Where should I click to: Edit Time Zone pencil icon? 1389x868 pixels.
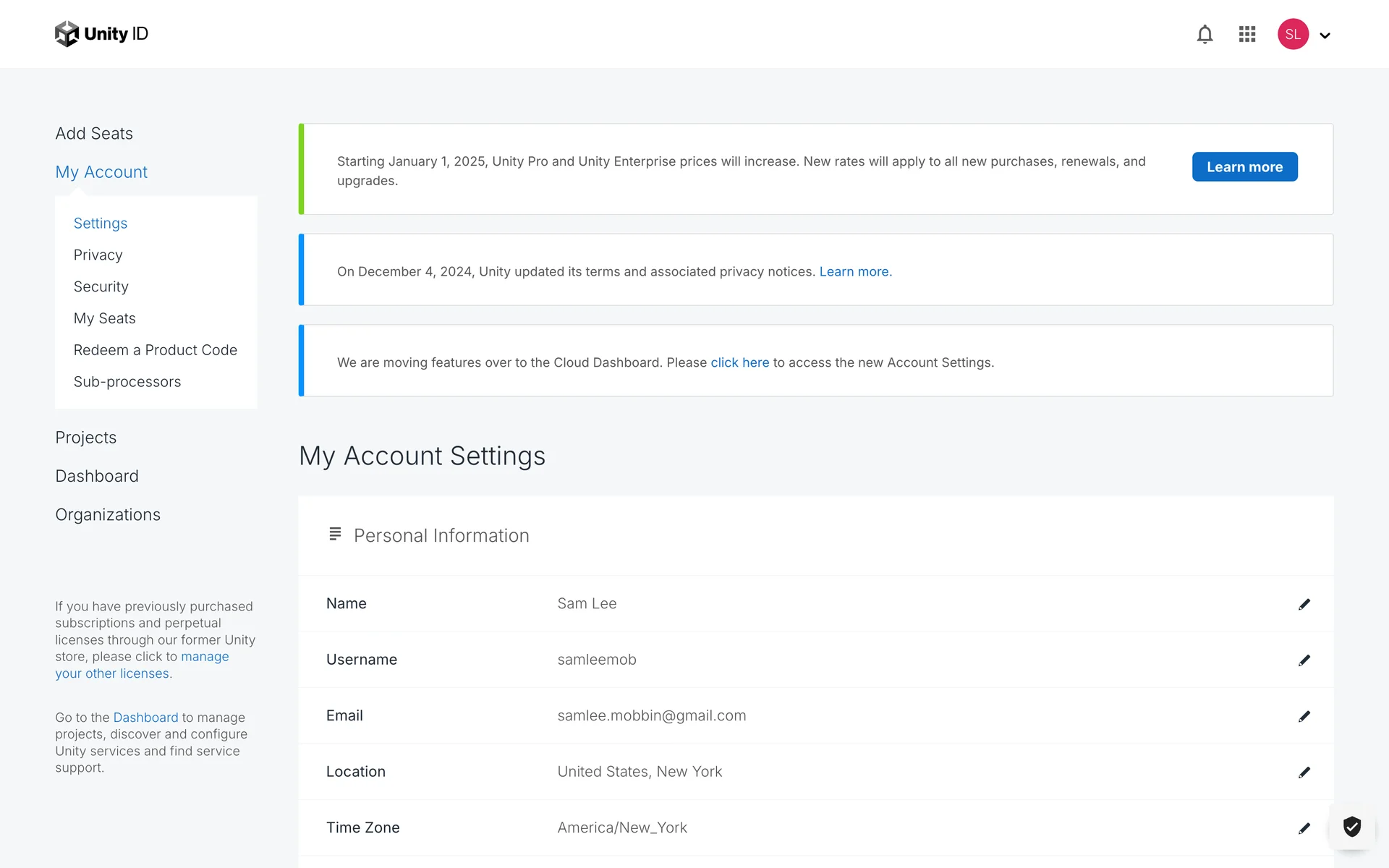1304,828
